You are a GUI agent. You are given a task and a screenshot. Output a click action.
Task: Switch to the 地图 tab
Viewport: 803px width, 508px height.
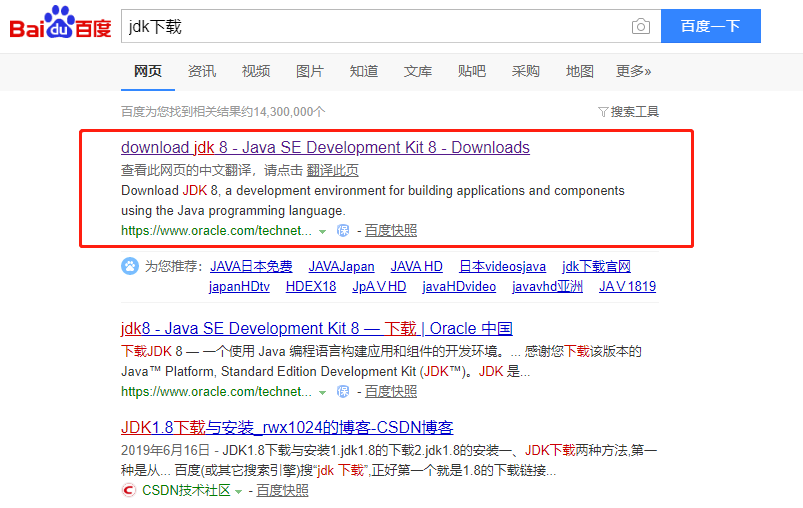[x=580, y=71]
